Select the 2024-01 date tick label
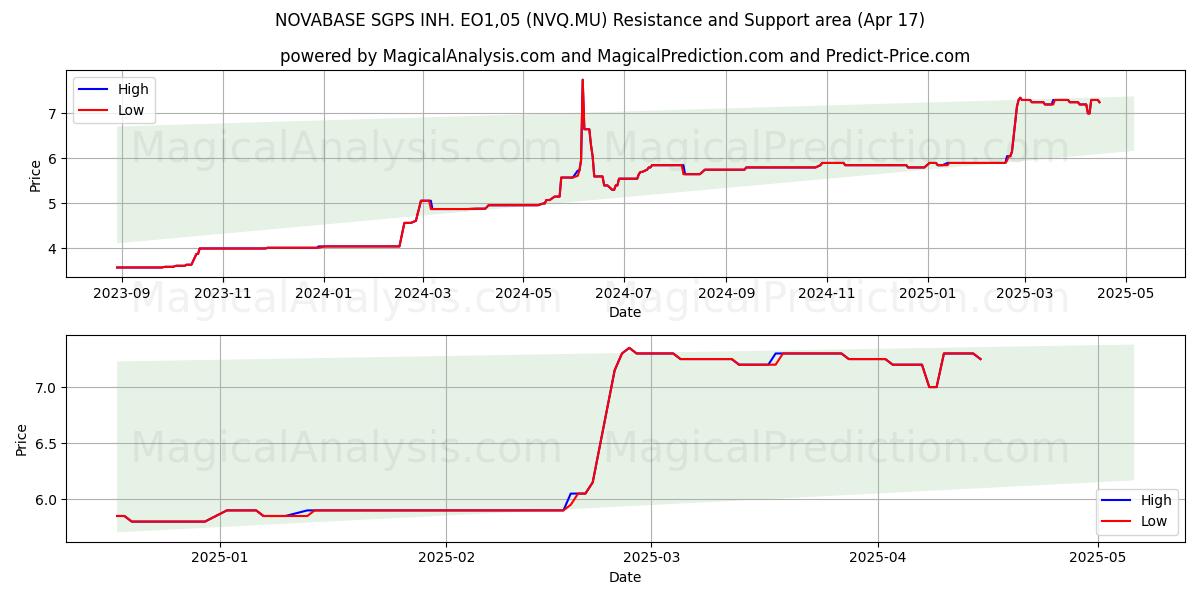The width and height of the screenshot is (1200, 600). click(323, 294)
